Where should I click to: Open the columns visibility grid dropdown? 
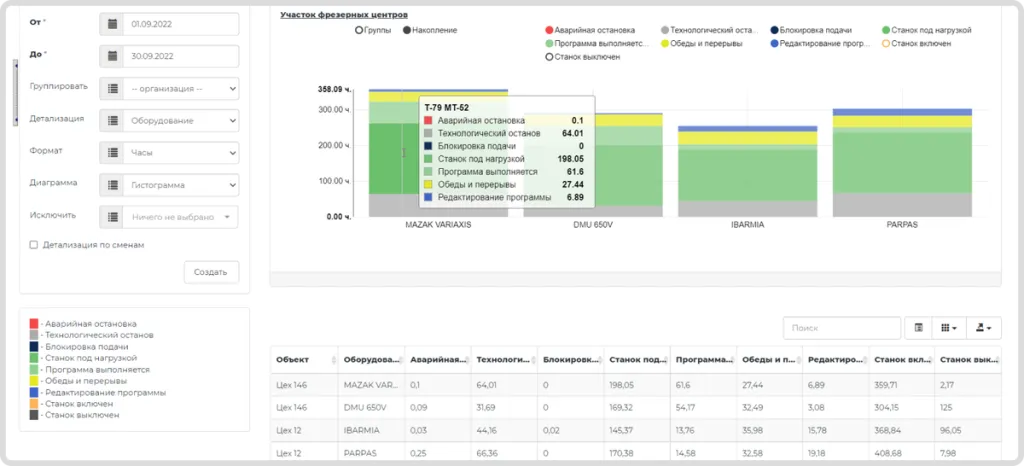point(949,328)
